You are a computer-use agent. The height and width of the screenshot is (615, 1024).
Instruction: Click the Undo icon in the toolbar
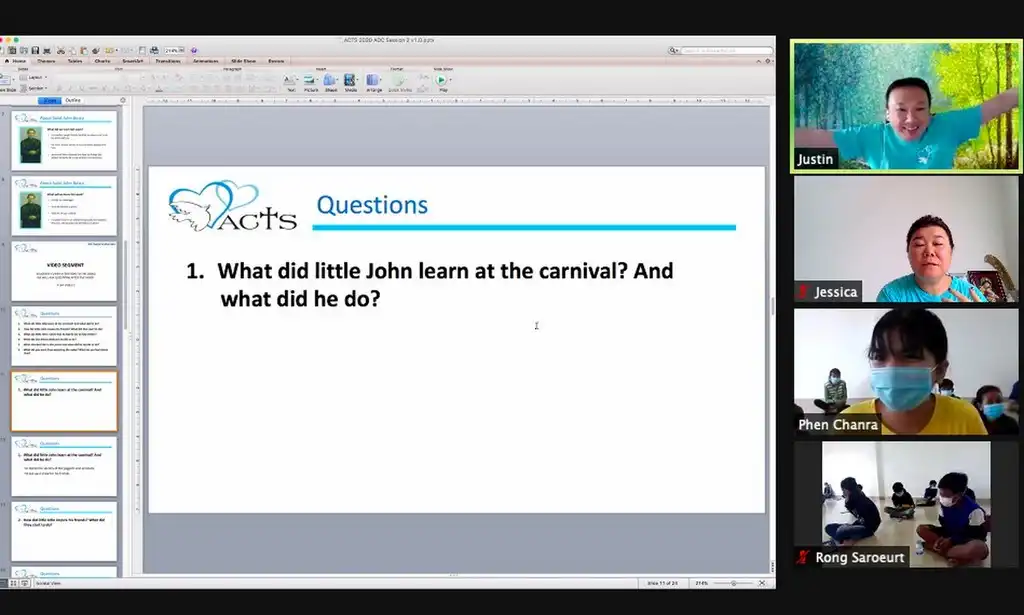tap(108, 50)
